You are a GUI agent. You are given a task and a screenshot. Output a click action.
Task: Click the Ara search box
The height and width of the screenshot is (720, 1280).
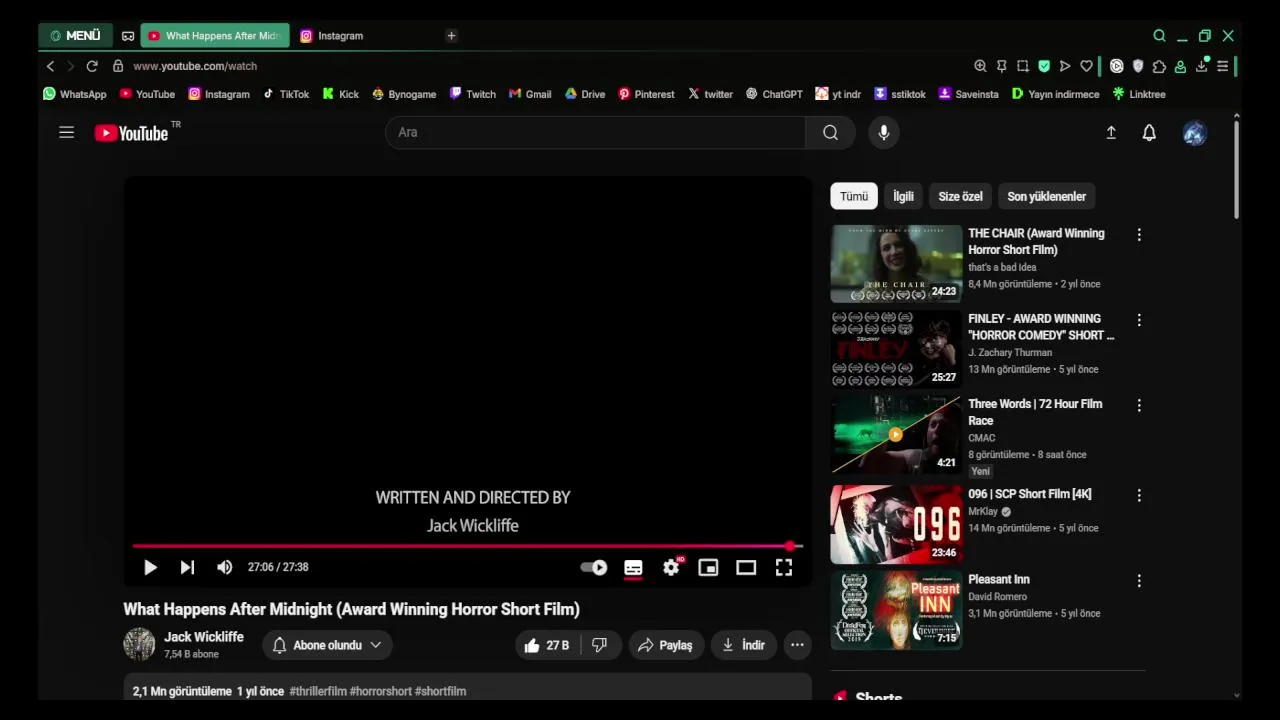point(595,132)
